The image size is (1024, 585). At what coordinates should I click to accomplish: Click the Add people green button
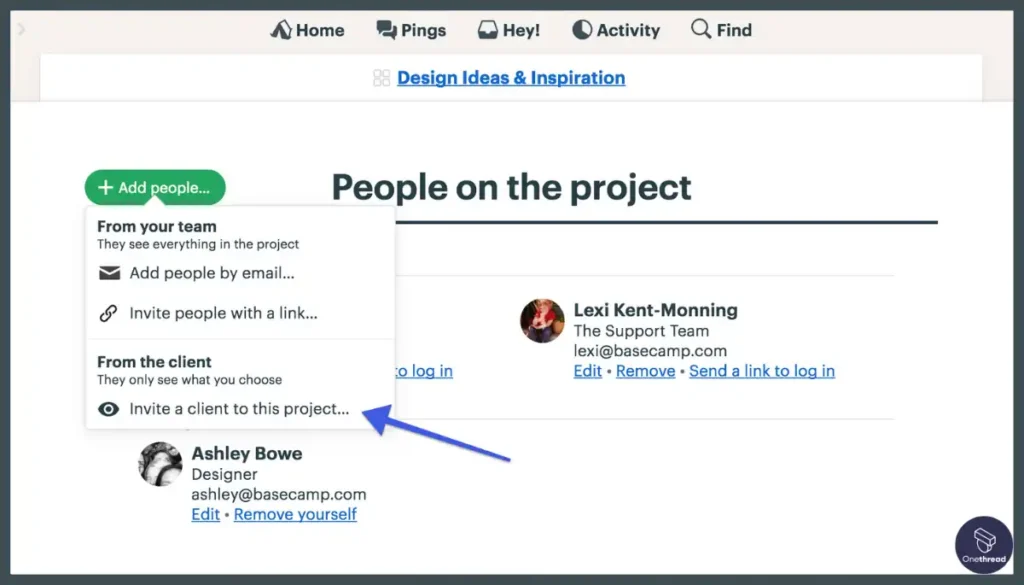155,187
